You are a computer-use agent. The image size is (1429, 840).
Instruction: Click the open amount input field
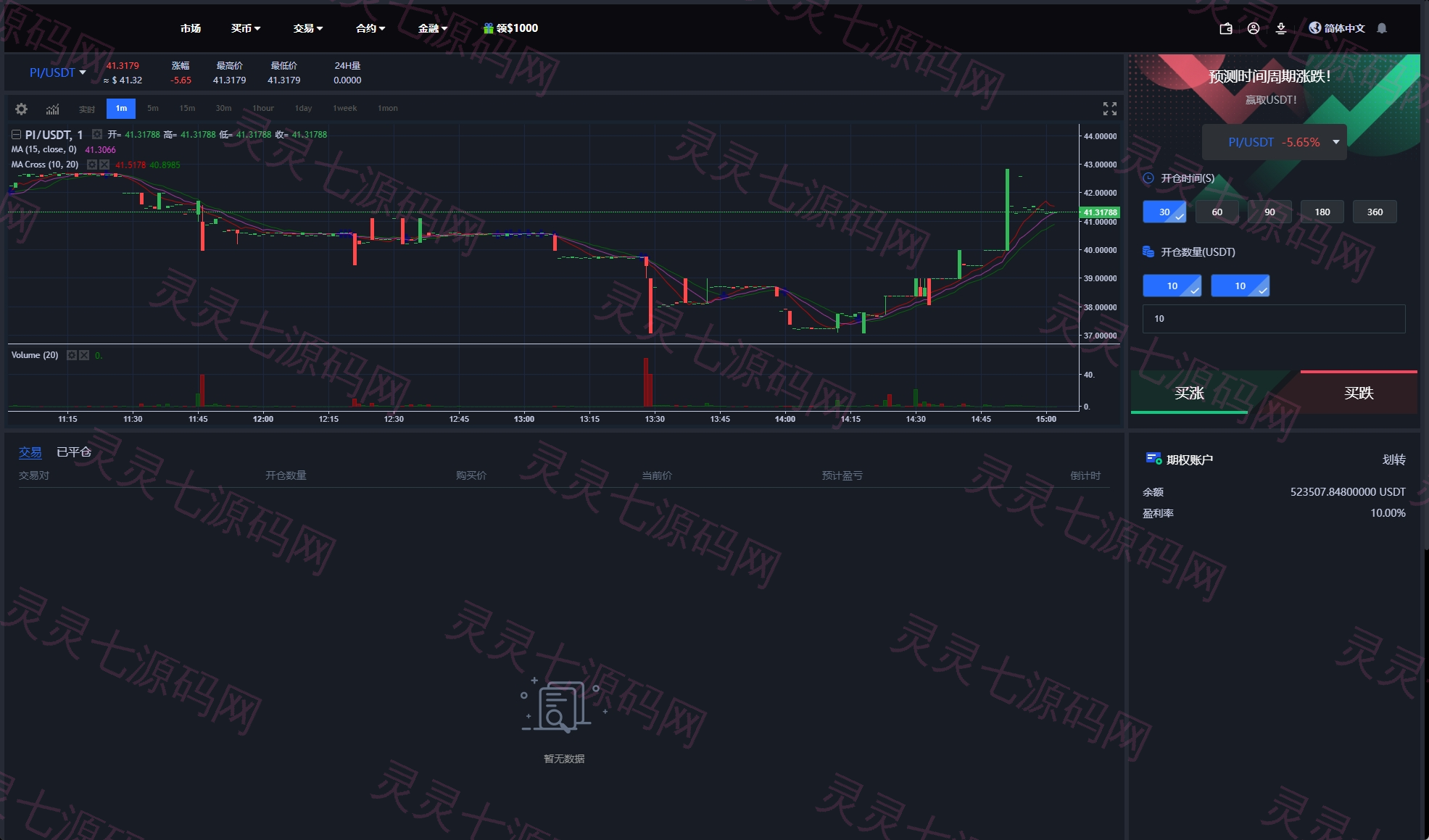(1274, 319)
